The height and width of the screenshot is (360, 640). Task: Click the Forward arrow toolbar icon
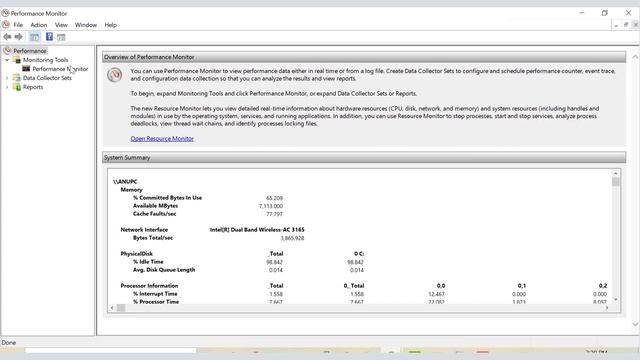[19, 37]
